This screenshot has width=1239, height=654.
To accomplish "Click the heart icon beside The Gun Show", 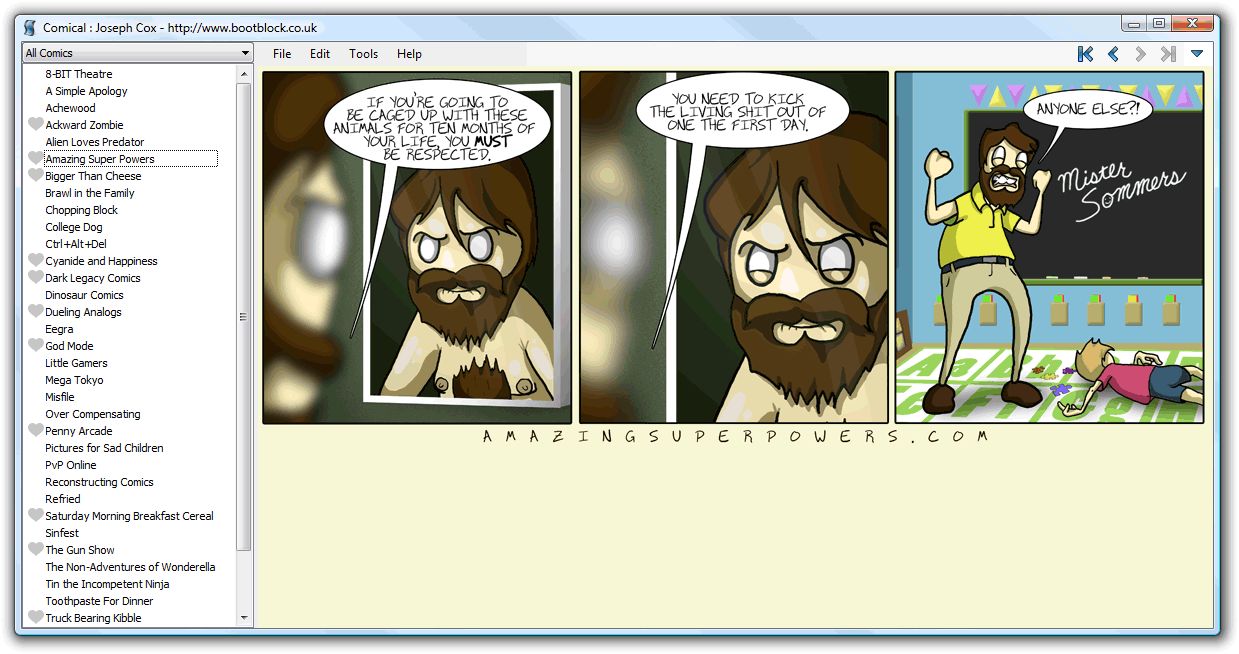I will tap(35, 550).
